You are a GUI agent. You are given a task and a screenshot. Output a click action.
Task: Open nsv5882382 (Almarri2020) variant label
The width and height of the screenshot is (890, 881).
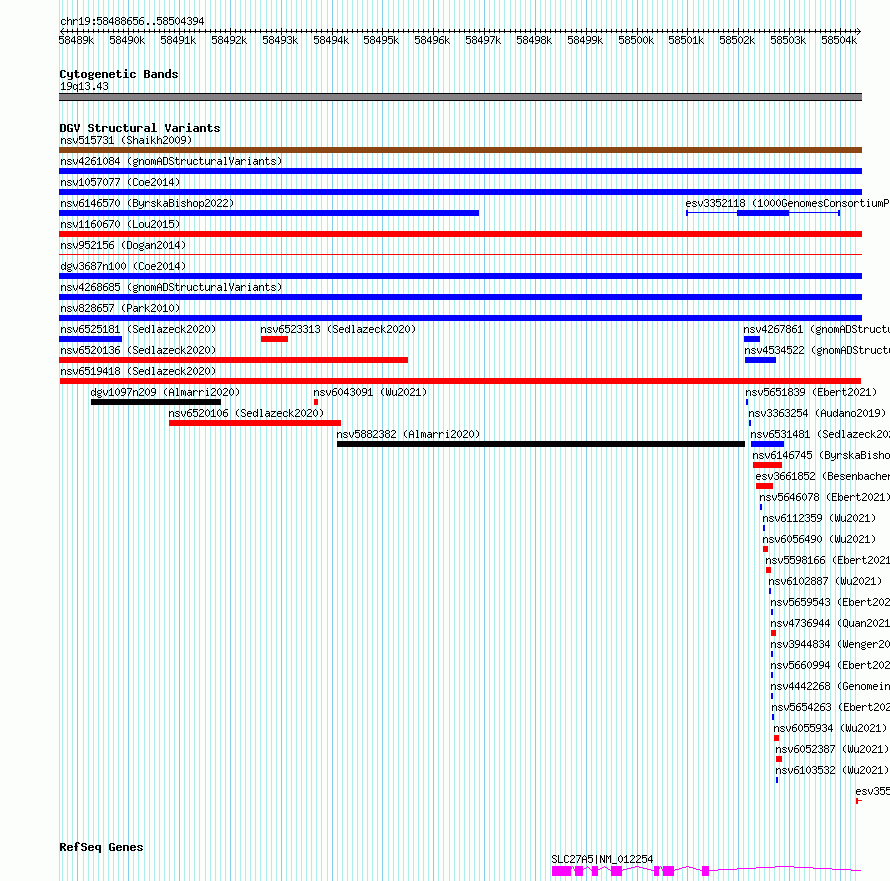pyautogui.click(x=408, y=434)
